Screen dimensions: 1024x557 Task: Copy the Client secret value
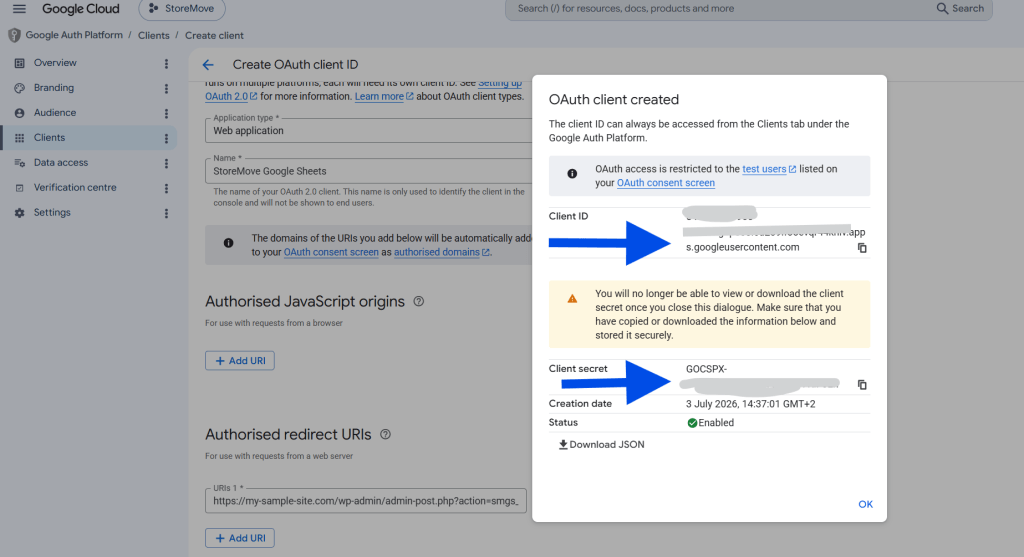[862, 385]
